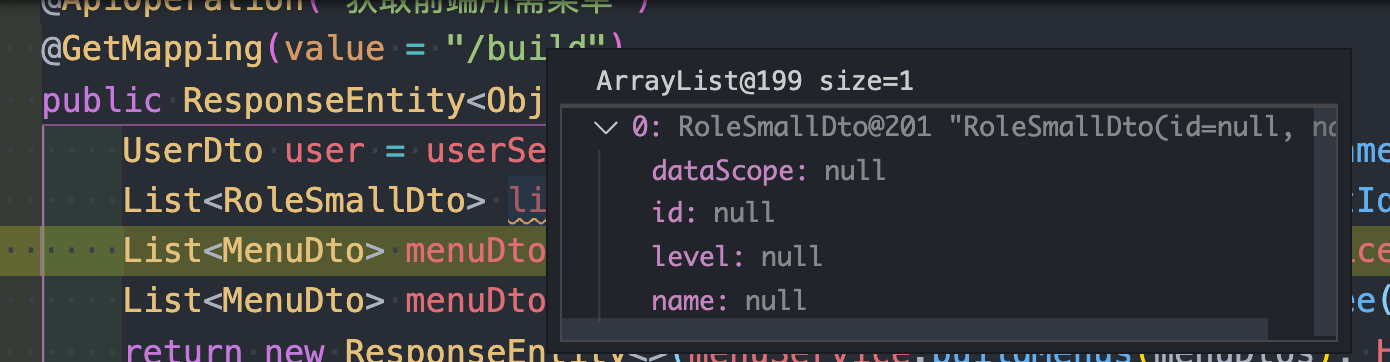
Task: Click 'ResponseEntity<Obj' return type text
Action: click(x=363, y=101)
